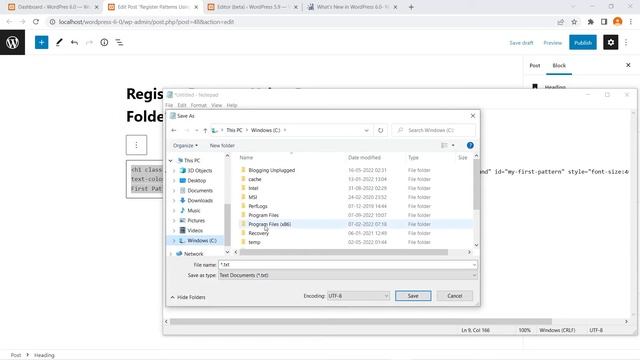The image size is (640, 360).
Task: Select Music in navigation tree
Action: [x=193, y=211]
